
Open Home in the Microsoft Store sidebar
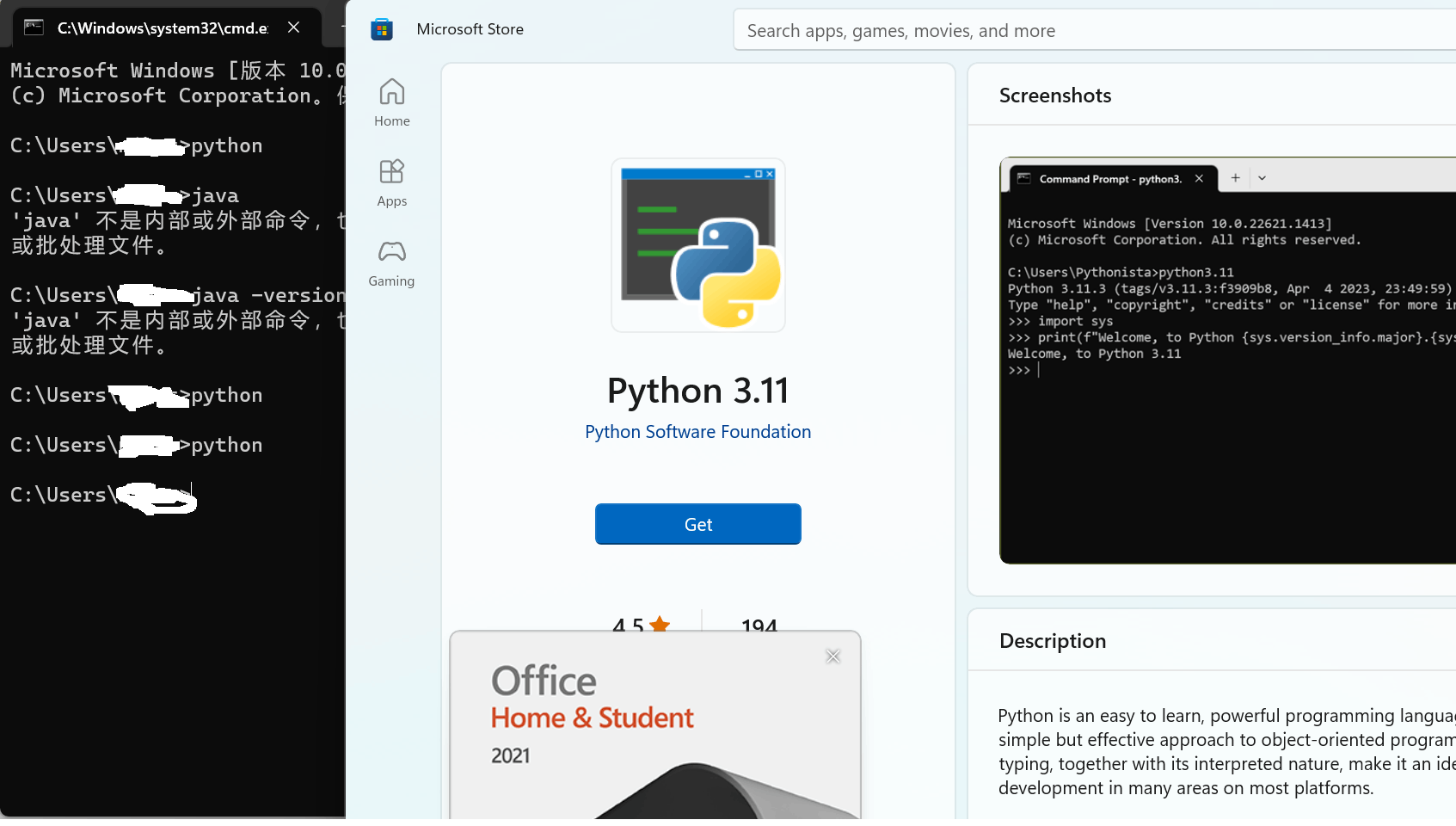point(392,102)
